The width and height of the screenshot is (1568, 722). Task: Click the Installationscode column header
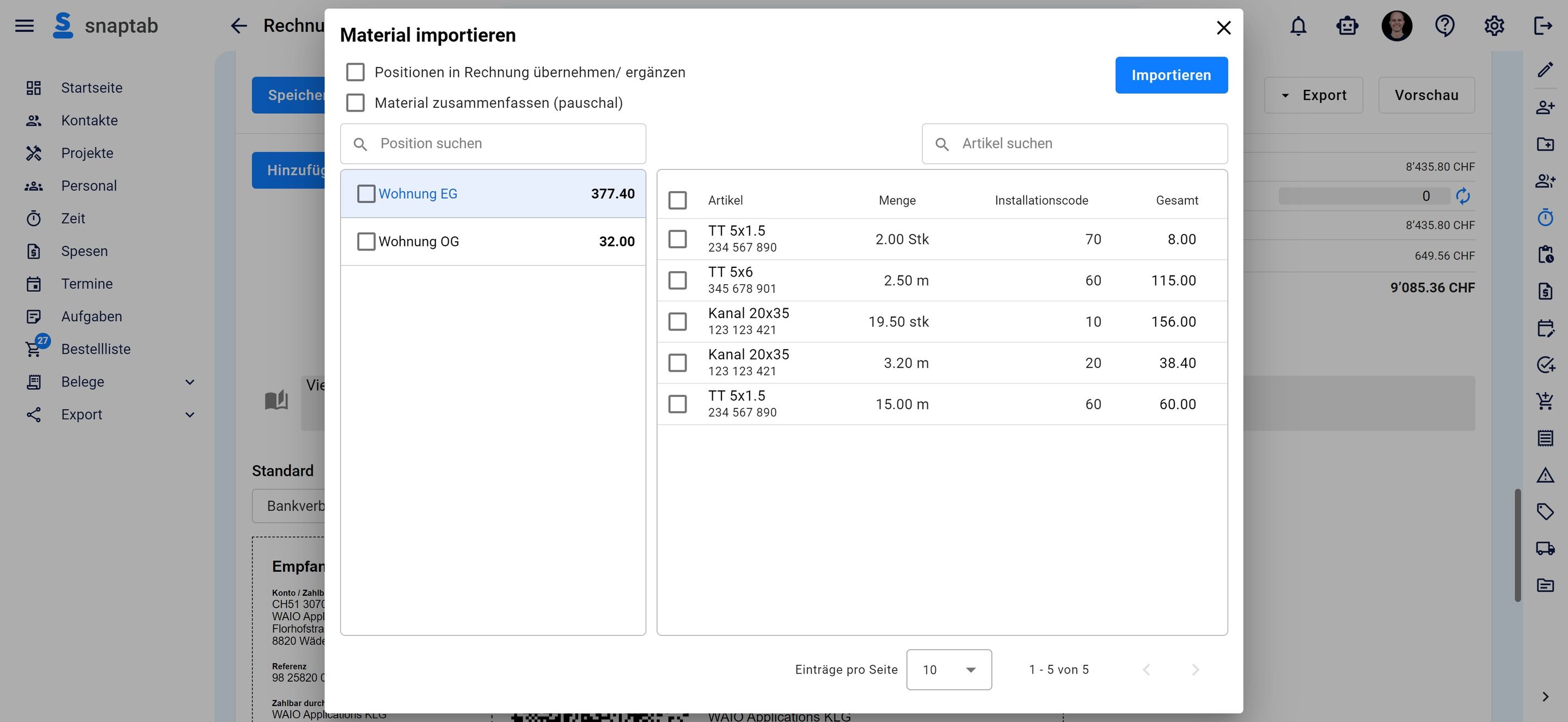[1041, 200]
